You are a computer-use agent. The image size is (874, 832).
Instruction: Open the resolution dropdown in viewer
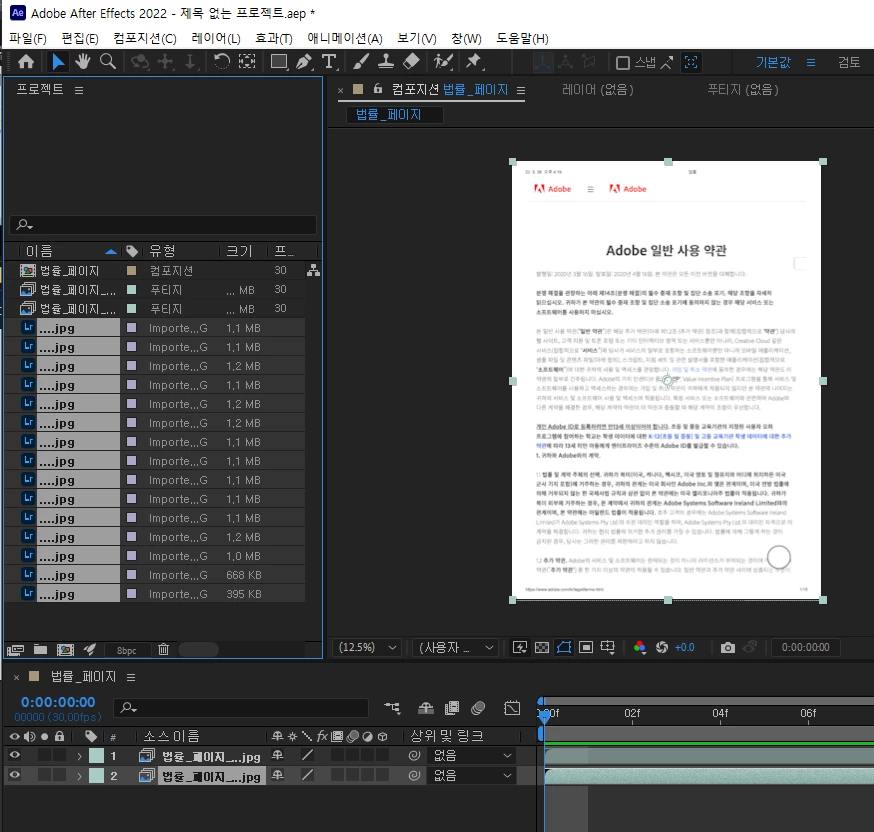[456, 647]
